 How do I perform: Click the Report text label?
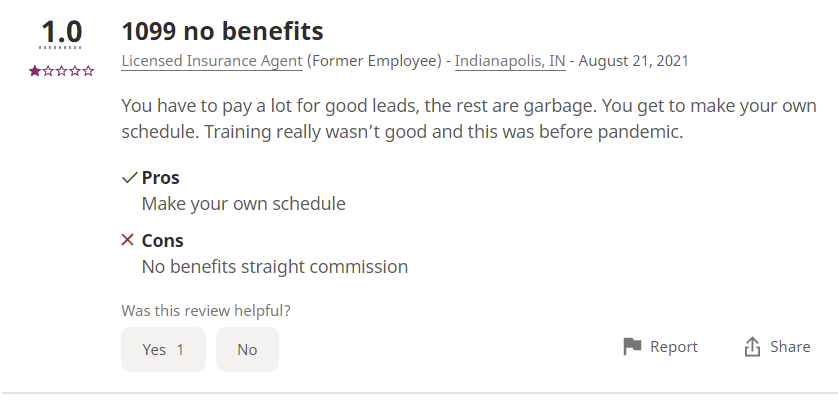(674, 347)
